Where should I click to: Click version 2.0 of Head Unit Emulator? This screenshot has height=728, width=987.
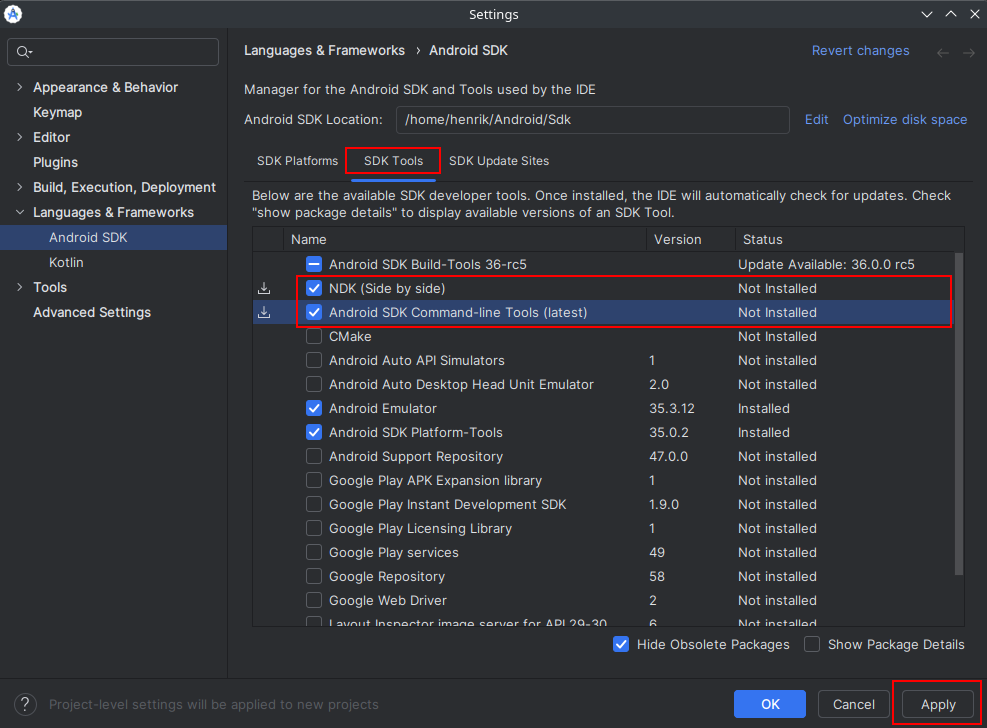659,384
